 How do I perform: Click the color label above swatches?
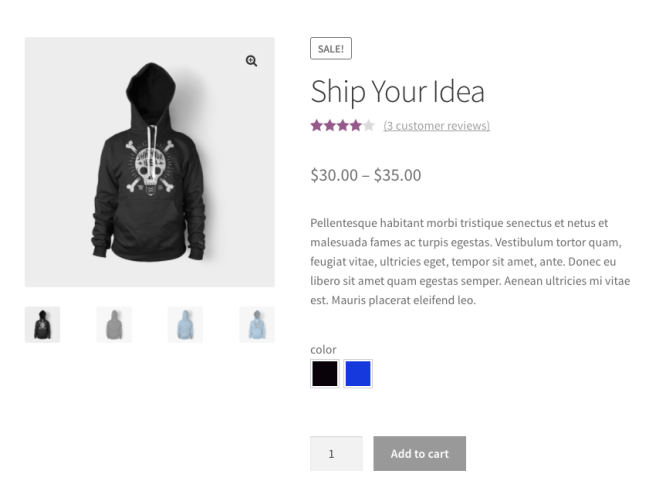tap(323, 350)
